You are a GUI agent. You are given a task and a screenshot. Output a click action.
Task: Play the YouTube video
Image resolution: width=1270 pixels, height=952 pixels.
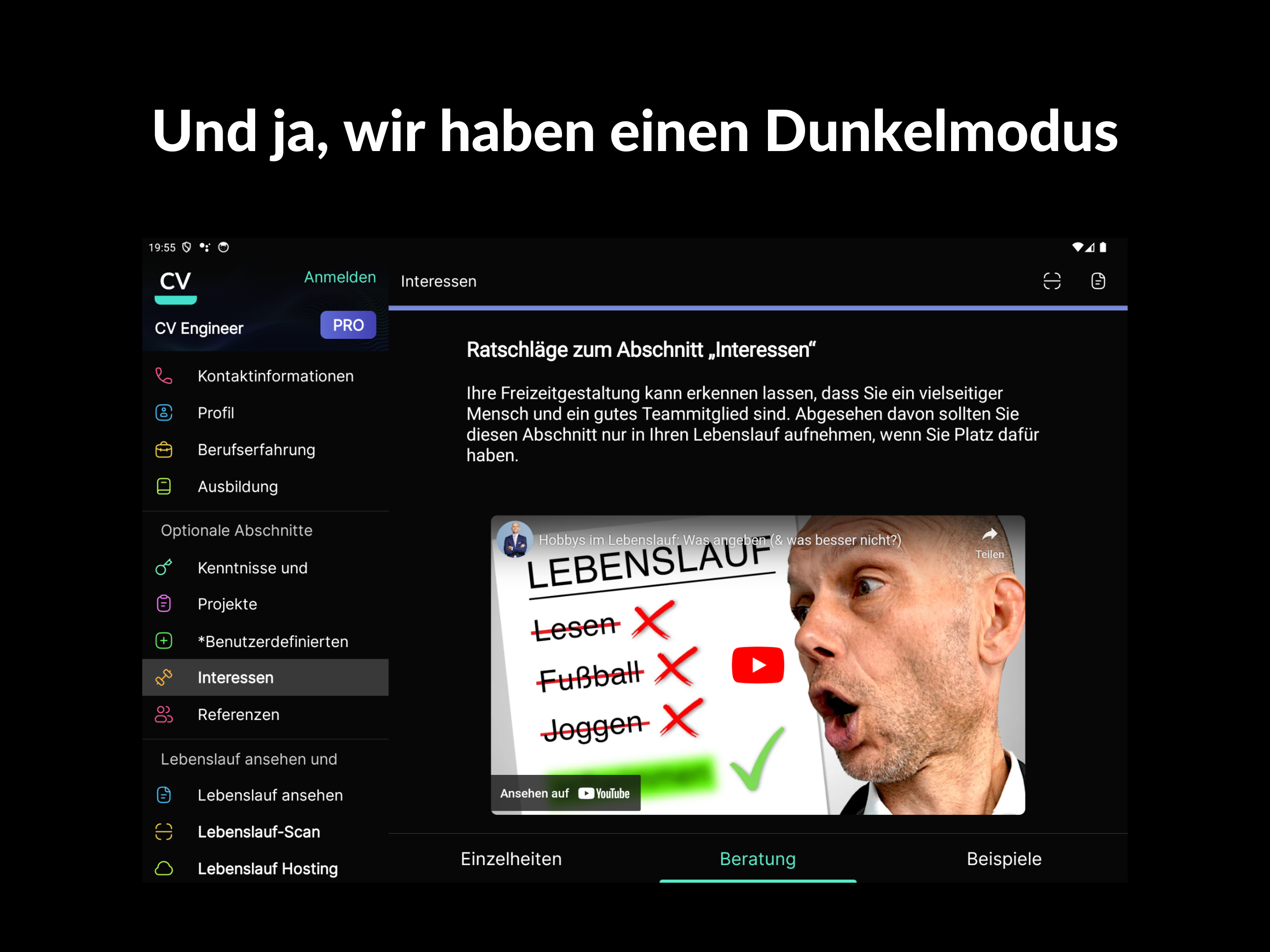click(x=757, y=665)
